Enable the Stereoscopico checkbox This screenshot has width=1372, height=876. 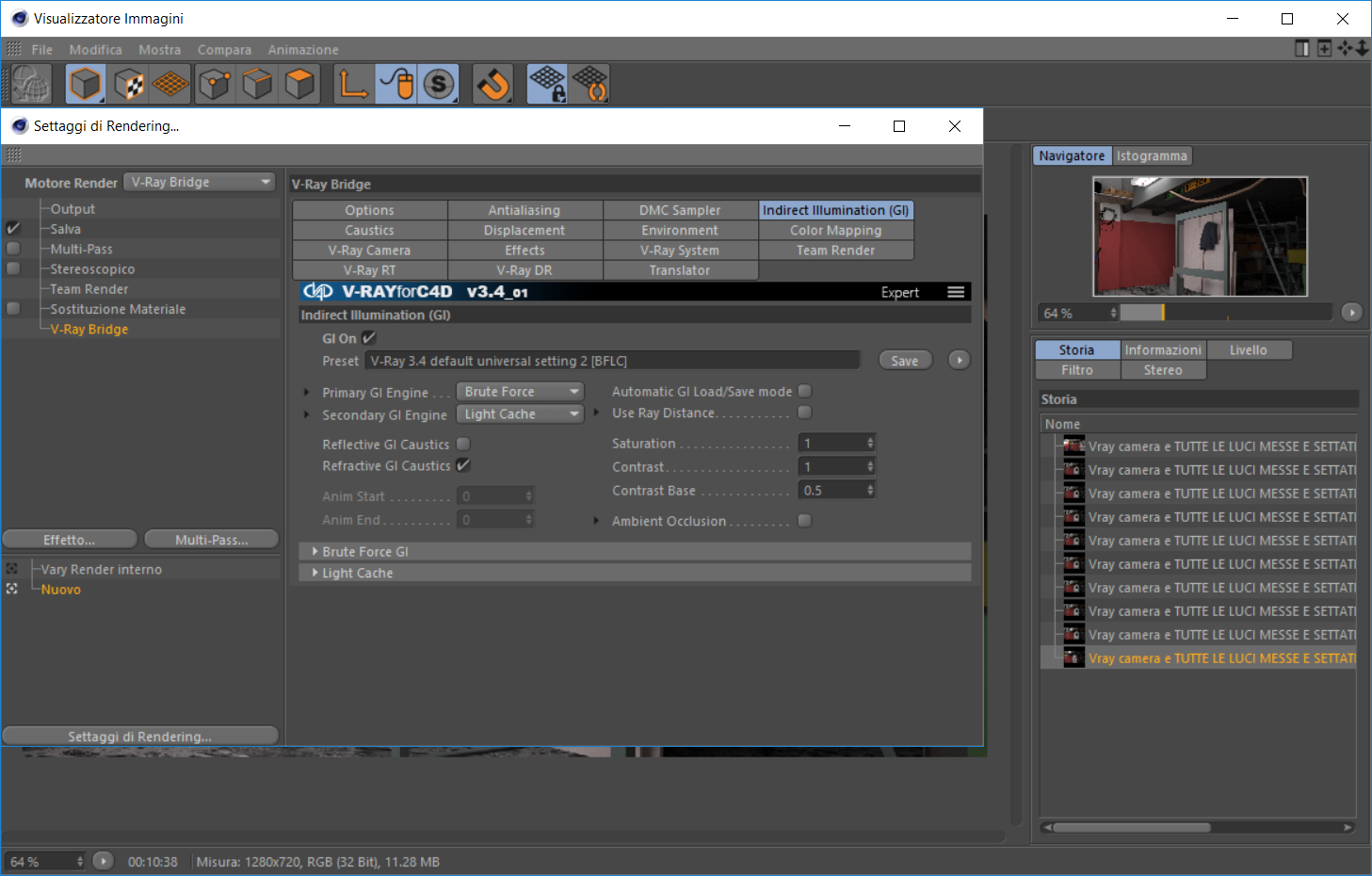pyautogui.click(x=13, y=268)
